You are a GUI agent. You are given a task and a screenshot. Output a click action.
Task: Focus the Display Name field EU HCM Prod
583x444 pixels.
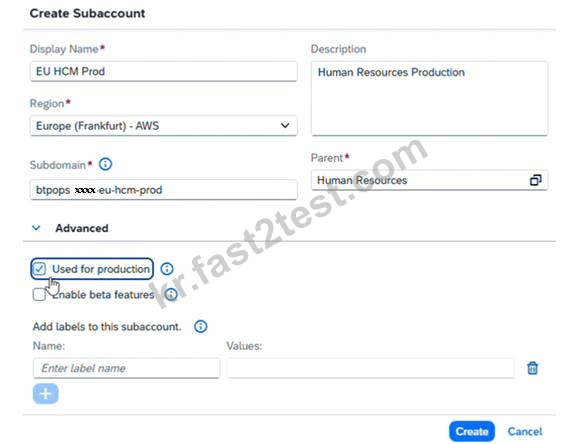164,71
